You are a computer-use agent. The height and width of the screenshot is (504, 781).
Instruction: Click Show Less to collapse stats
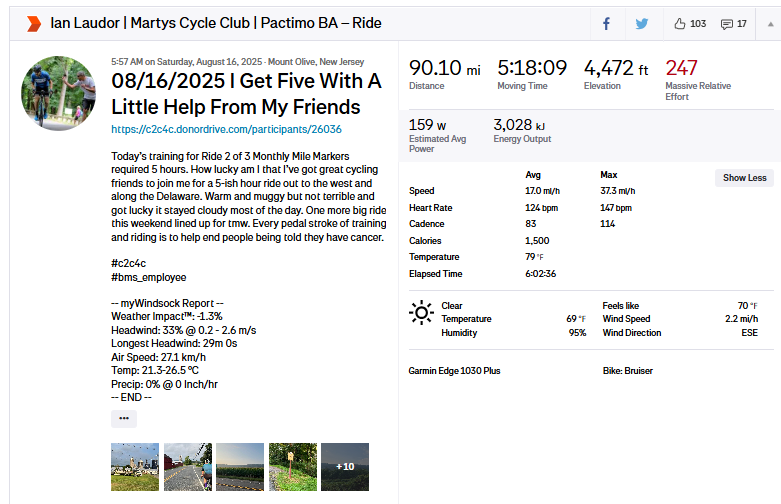pos(744,177)
